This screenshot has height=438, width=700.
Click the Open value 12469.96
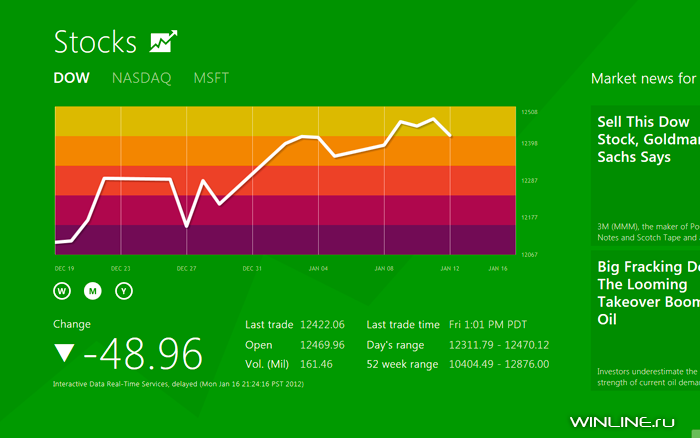click(x=322, y=345)
